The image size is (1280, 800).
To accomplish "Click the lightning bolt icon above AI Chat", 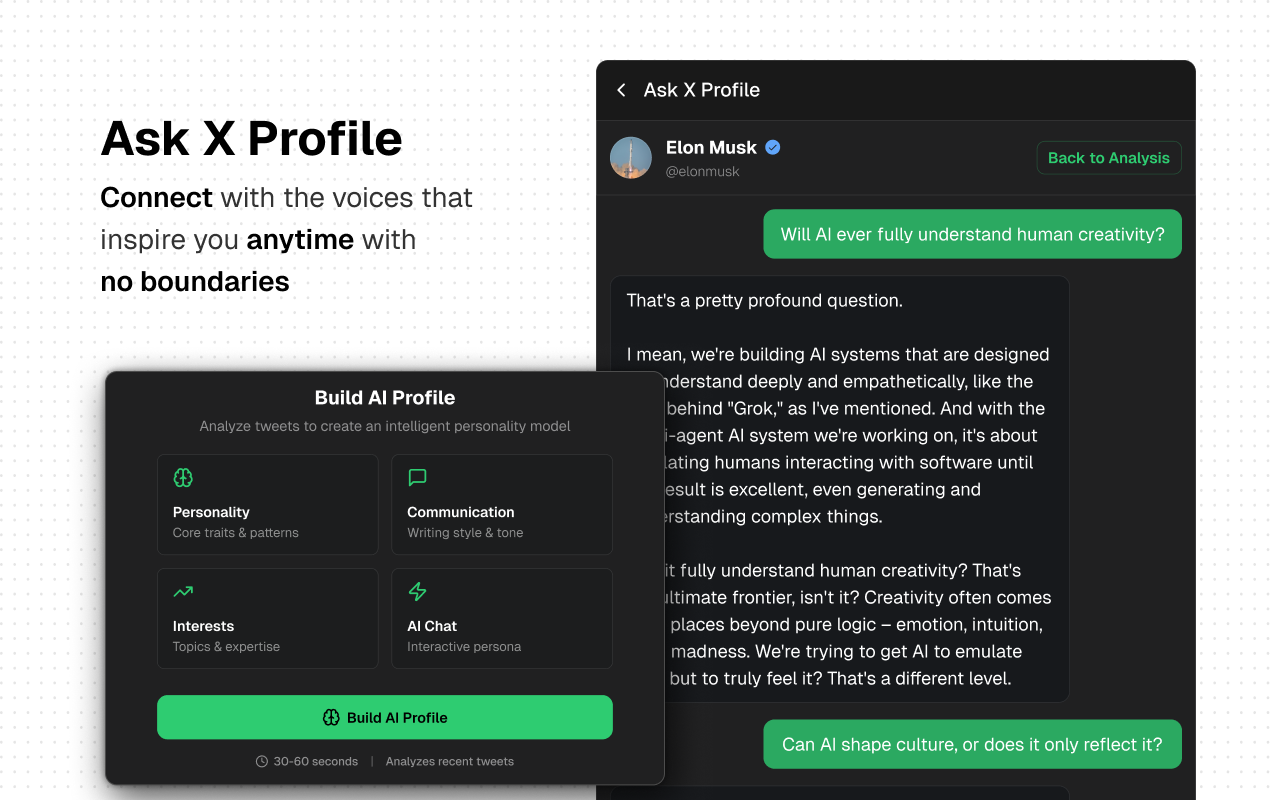I will [x=418, y=592].
